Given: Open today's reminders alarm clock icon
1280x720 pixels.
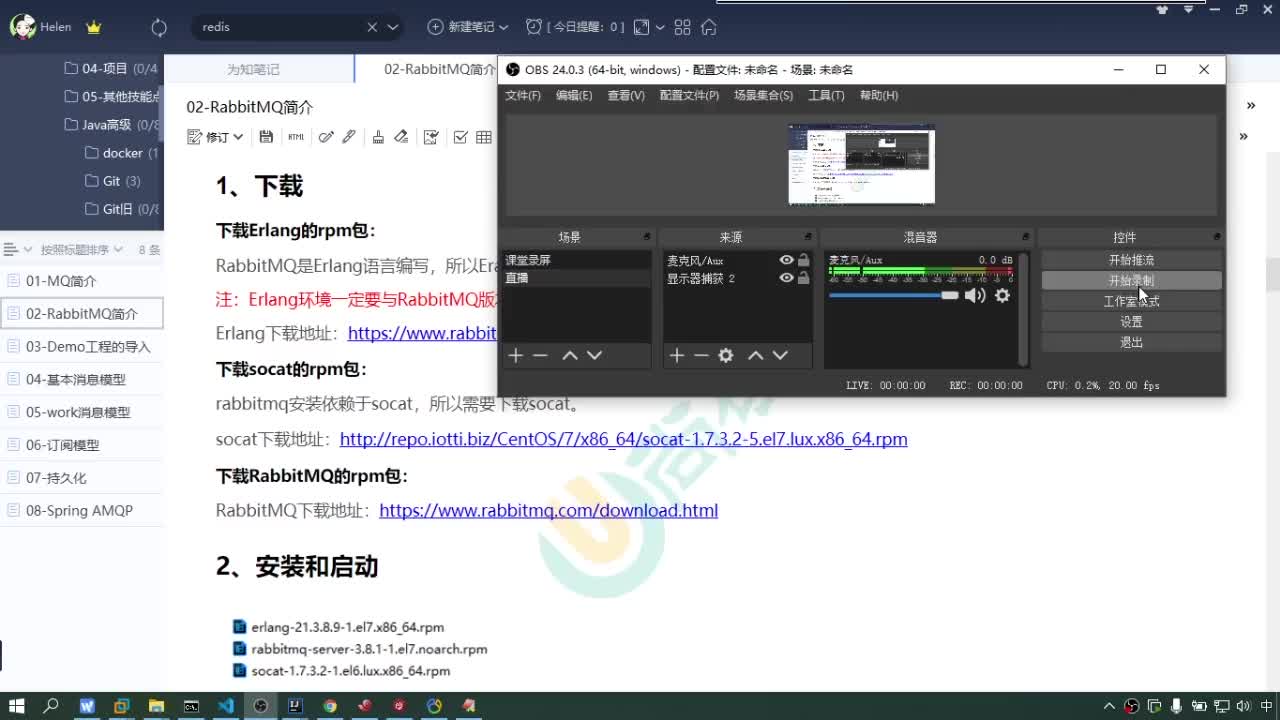Looking at the screenshot, I should (534, 27).
